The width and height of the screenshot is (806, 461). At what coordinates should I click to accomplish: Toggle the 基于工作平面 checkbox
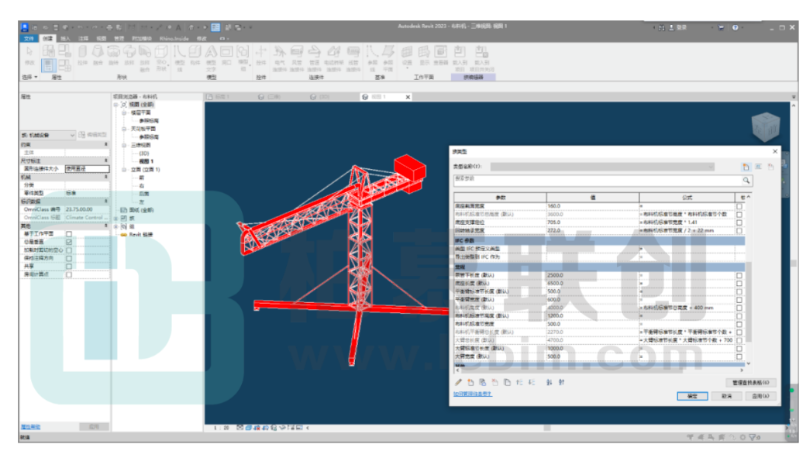pos(69,234)
